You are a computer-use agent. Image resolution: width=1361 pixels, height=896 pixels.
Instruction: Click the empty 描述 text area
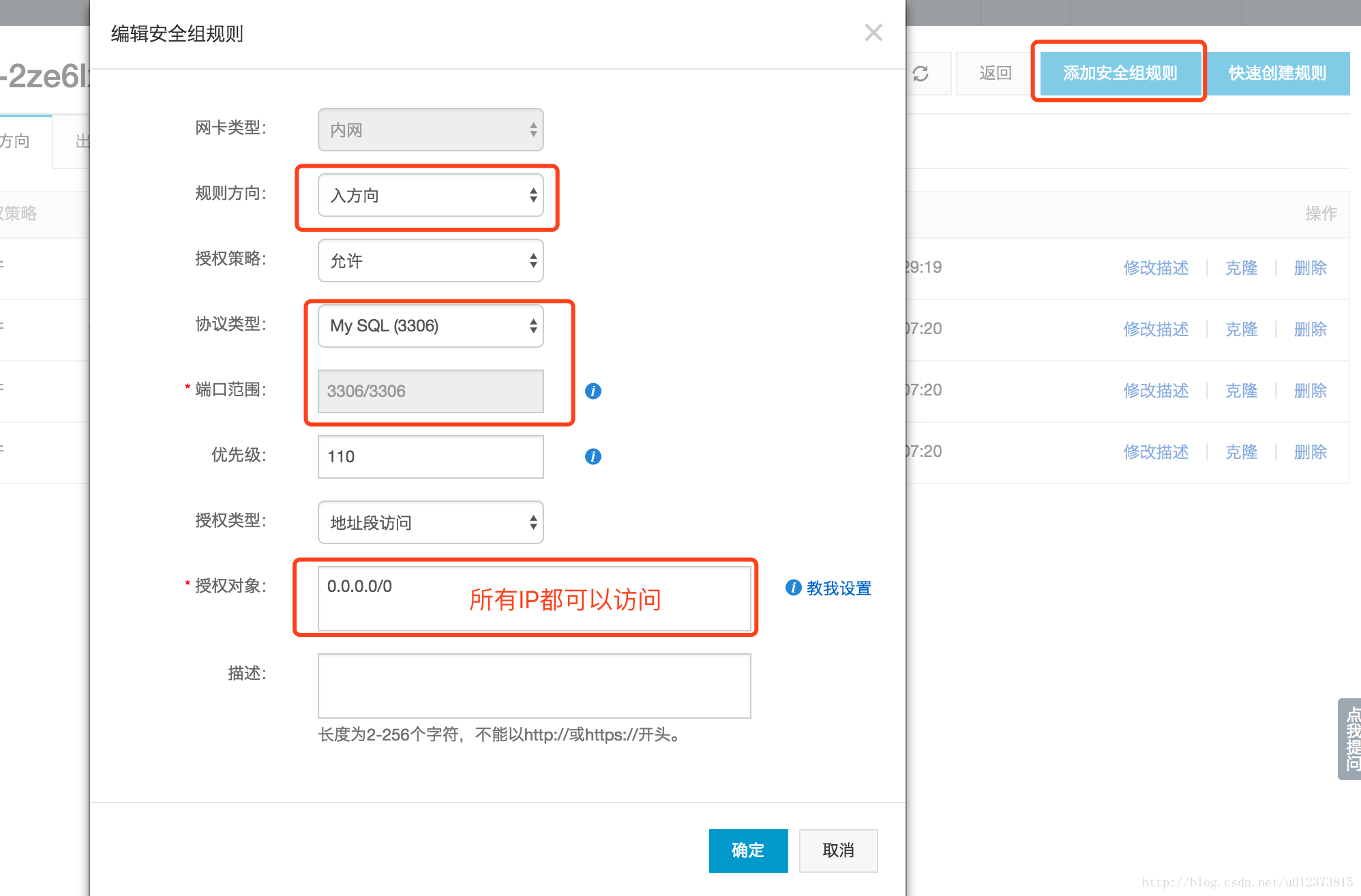(535, 686)
